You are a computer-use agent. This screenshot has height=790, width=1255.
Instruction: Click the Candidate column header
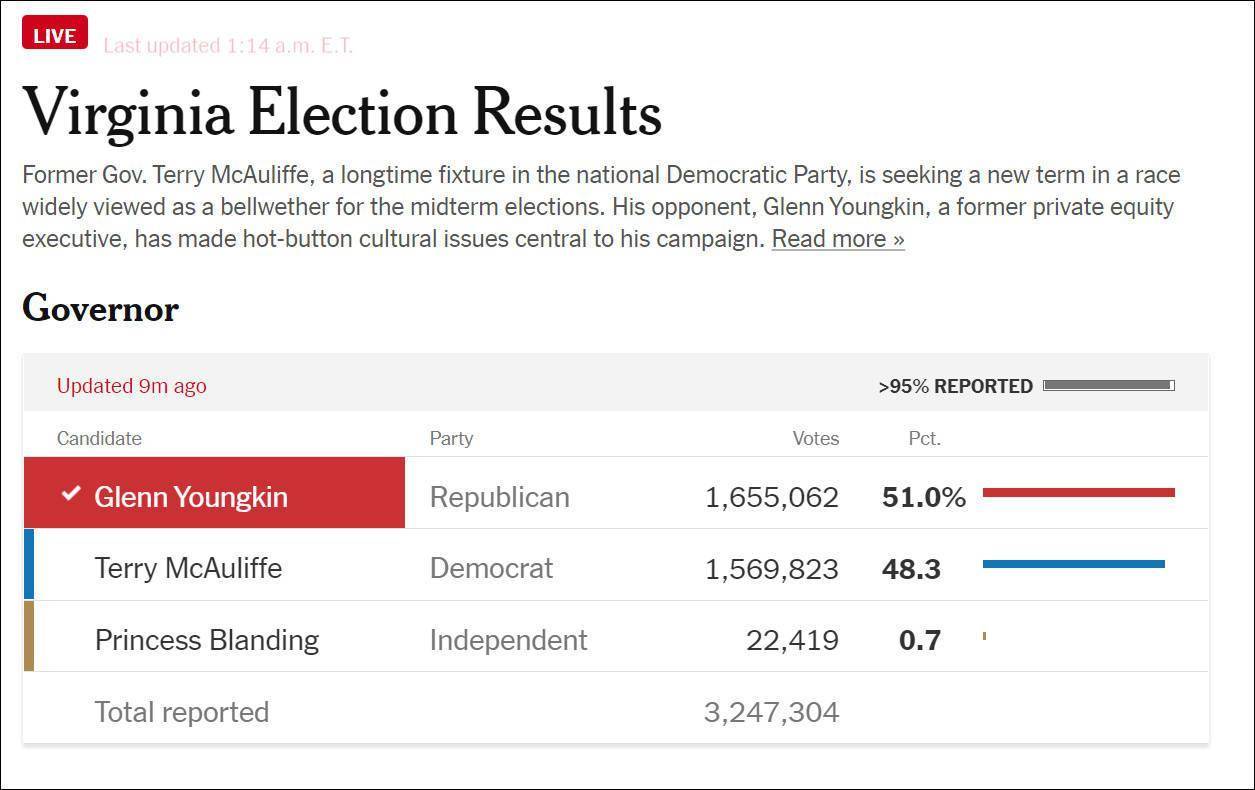tap(99, 438)
